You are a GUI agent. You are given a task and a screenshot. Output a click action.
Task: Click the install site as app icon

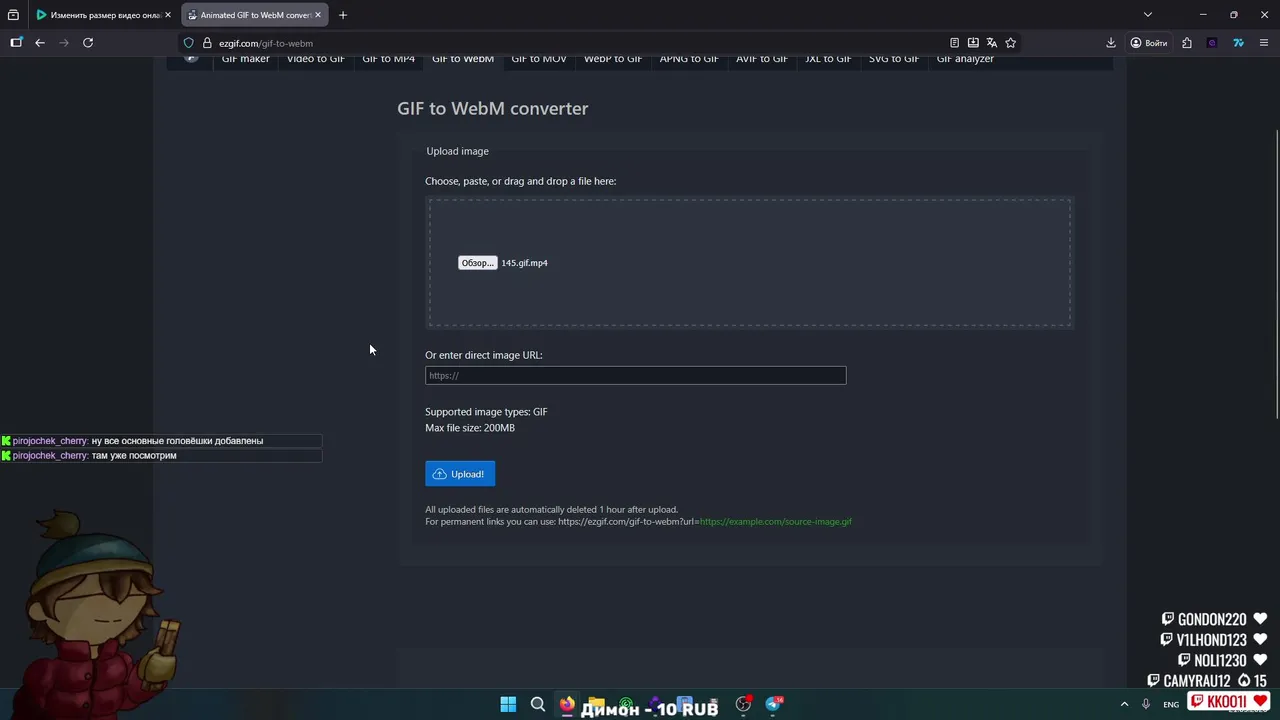click(973, 43)
